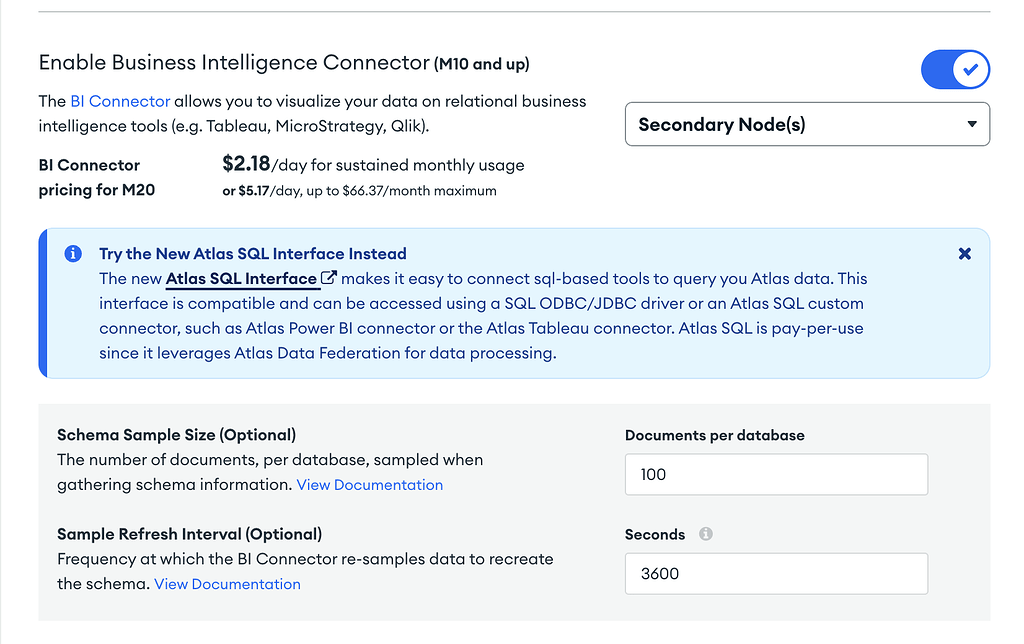Click the Enable Business Intelligence Connector heading
Screen dimensions: 1024x644
click(233, 63)
